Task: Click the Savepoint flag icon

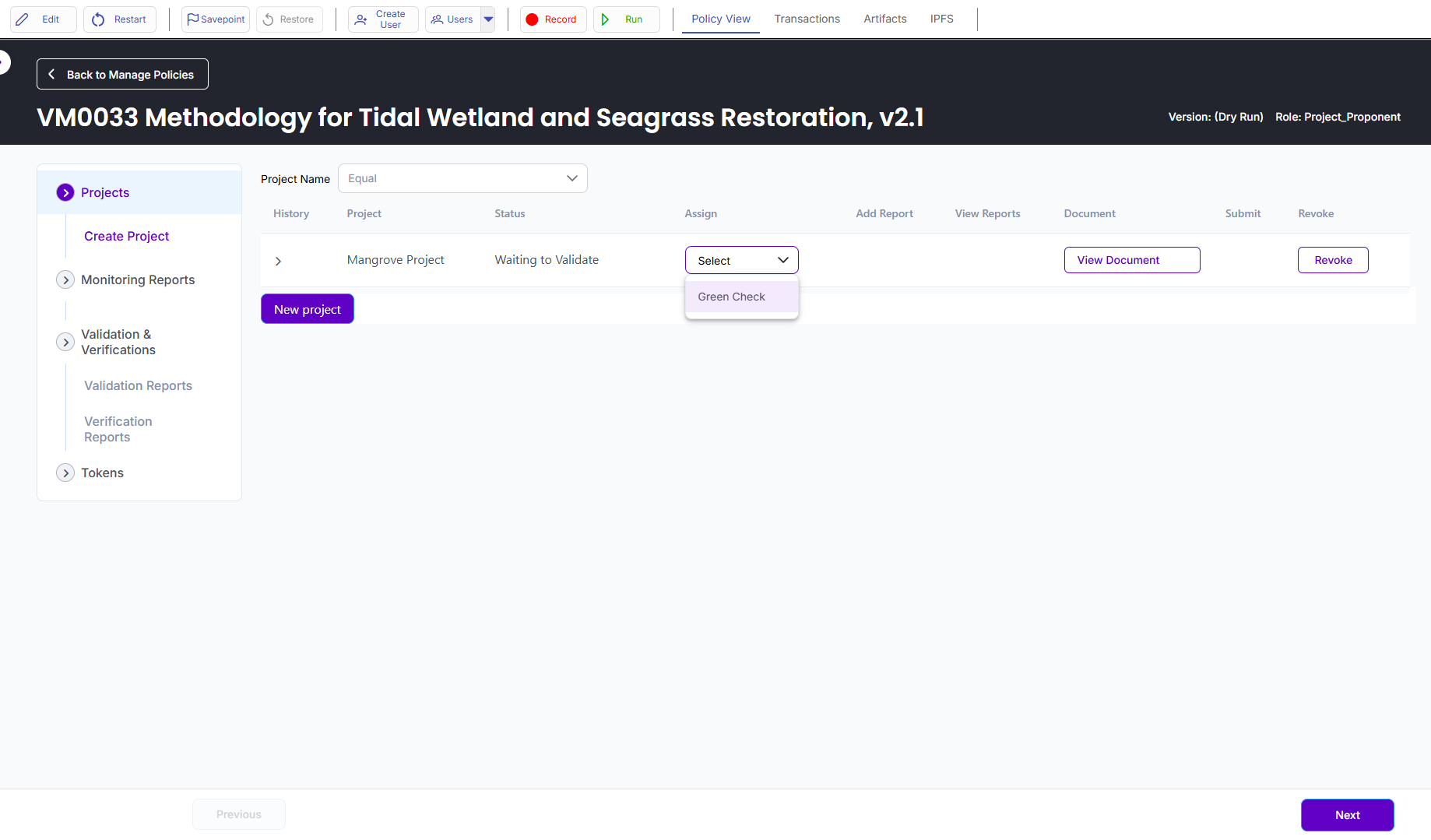Action: (x=192, y=19)
